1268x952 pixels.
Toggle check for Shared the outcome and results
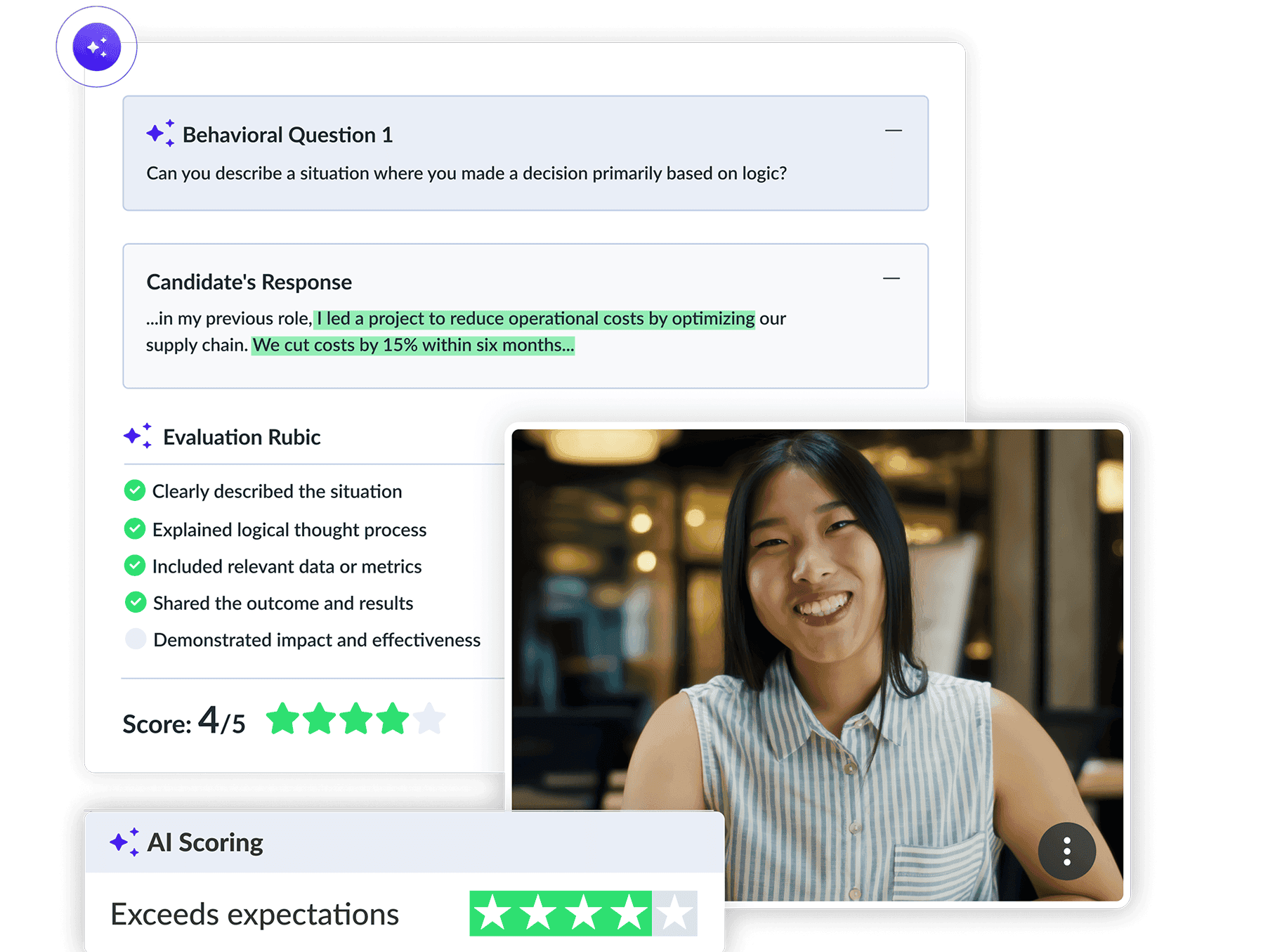(136, 602)
